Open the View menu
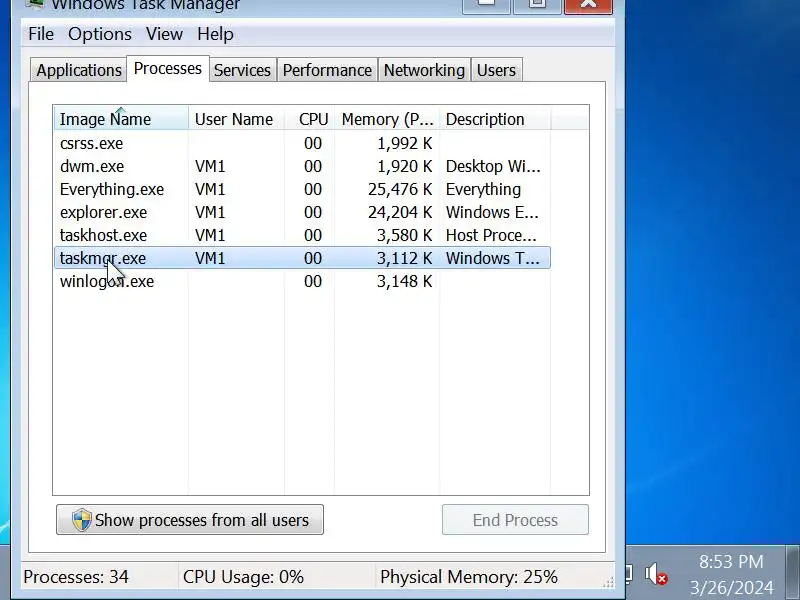This screenshot has height=600, width=800. [x=164, y=34]
